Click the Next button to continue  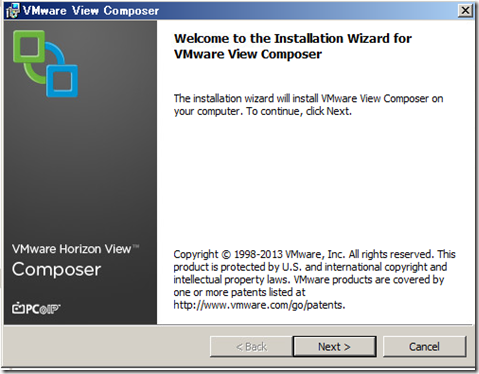[x=334, y=347]
